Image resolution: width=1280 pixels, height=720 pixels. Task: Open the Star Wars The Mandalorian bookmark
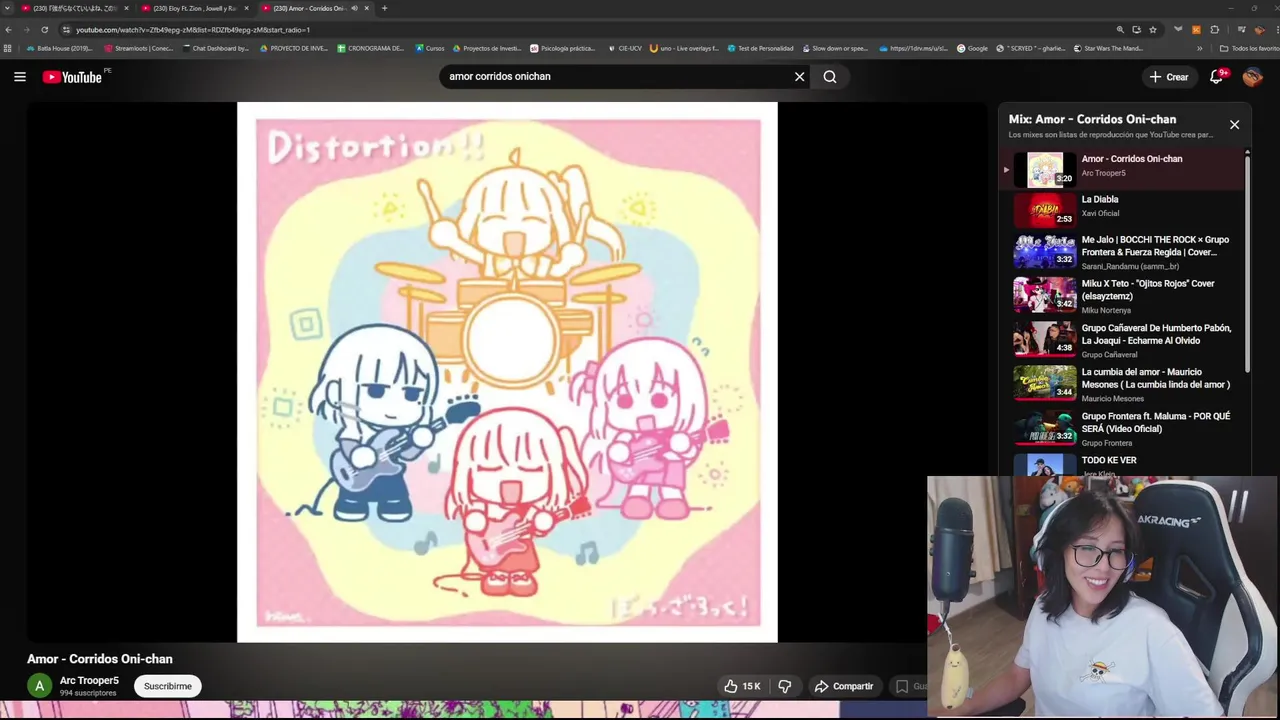point(1108,48)
